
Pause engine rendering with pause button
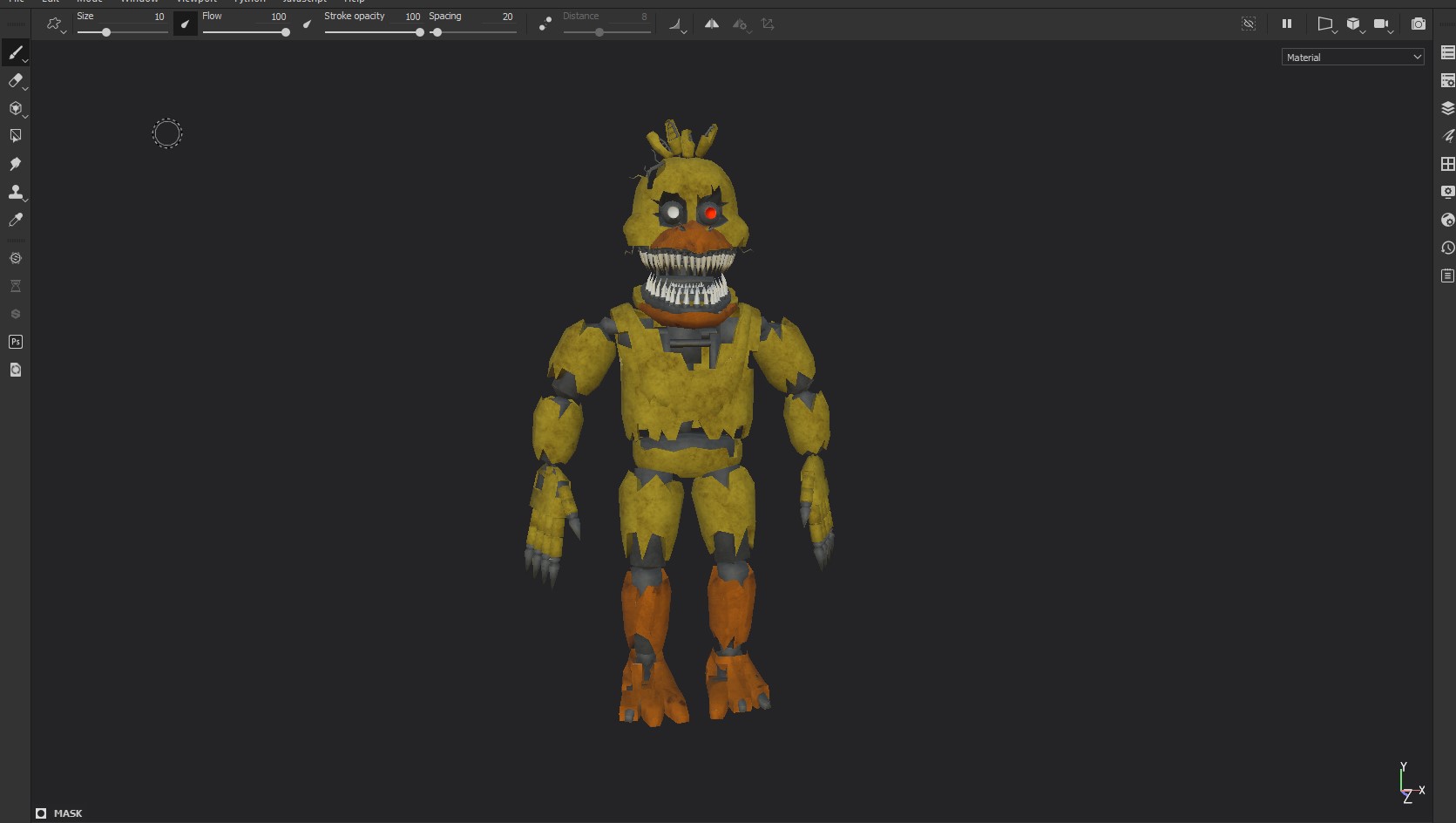[x=1287, y=24]
